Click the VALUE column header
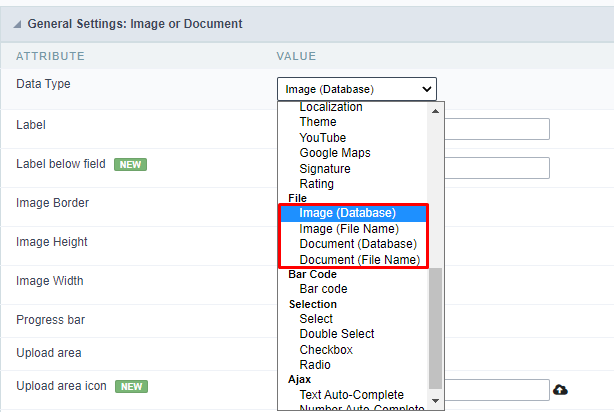The width and height of the screenshot is (614, 412). (x=296, y=56)
